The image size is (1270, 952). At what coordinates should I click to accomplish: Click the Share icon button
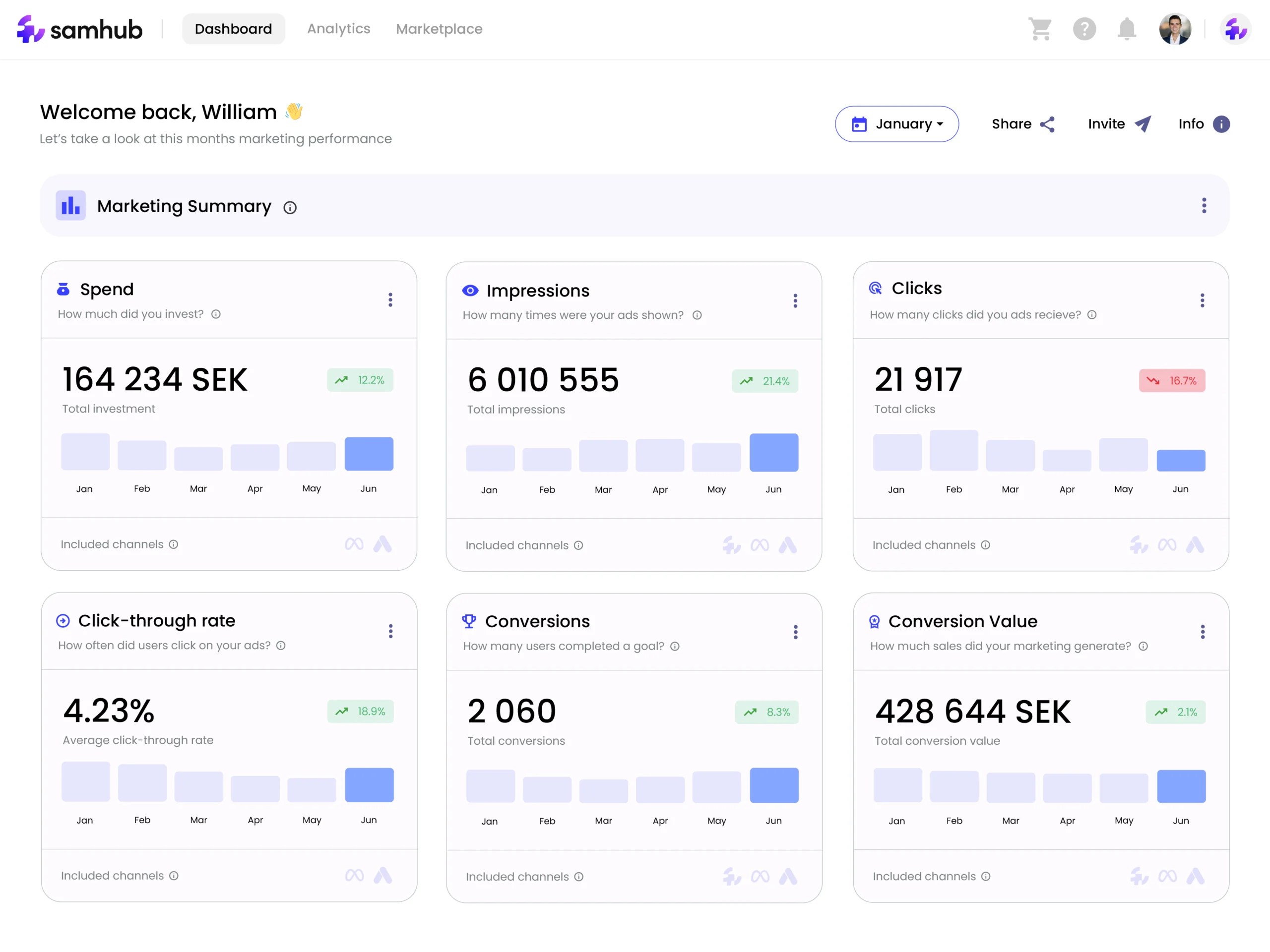coord(1047,124)
